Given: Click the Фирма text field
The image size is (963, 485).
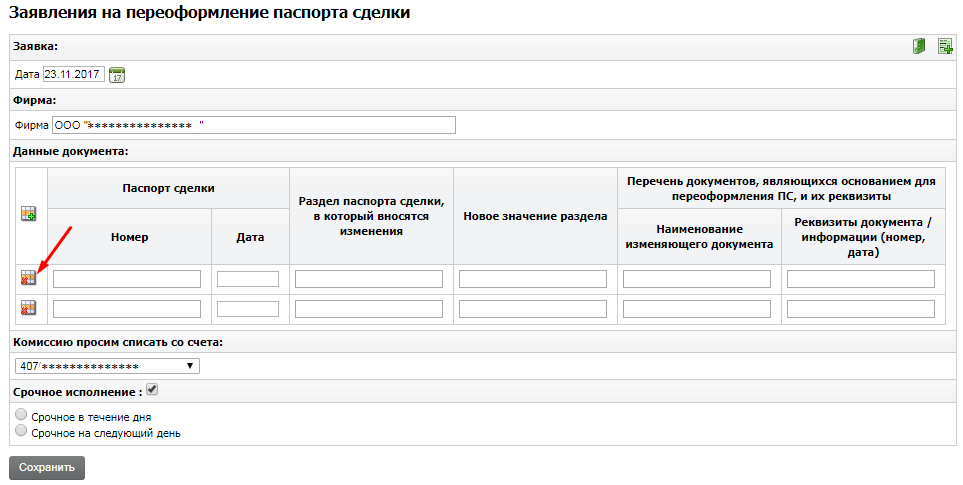Looking at the screenshot, I should tap(253, 125).
